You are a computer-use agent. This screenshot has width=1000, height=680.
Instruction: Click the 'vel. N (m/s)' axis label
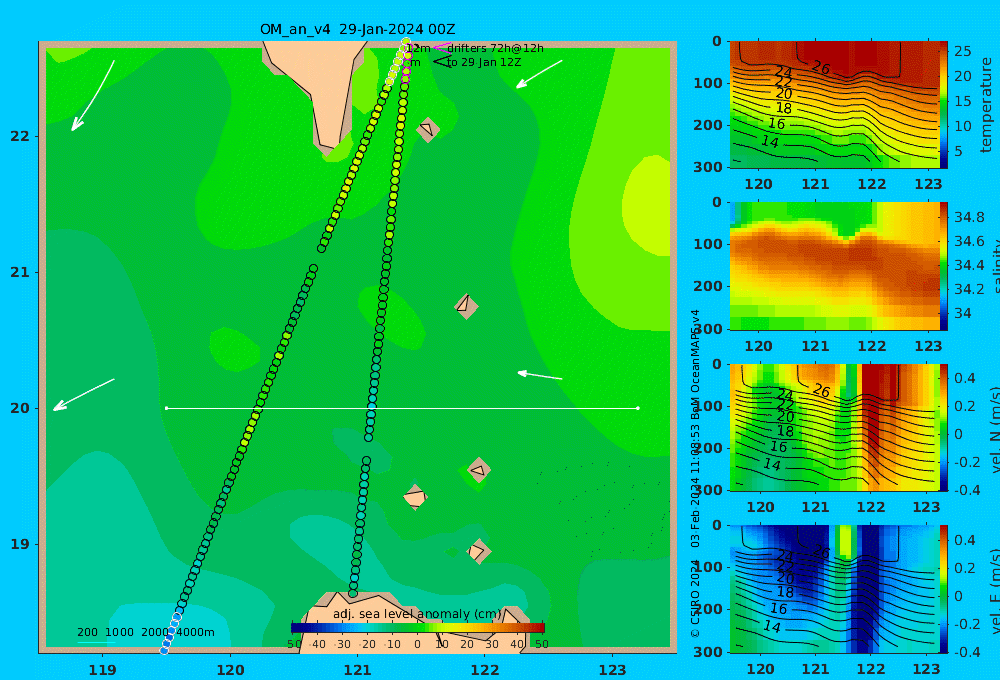coord(994,430)
